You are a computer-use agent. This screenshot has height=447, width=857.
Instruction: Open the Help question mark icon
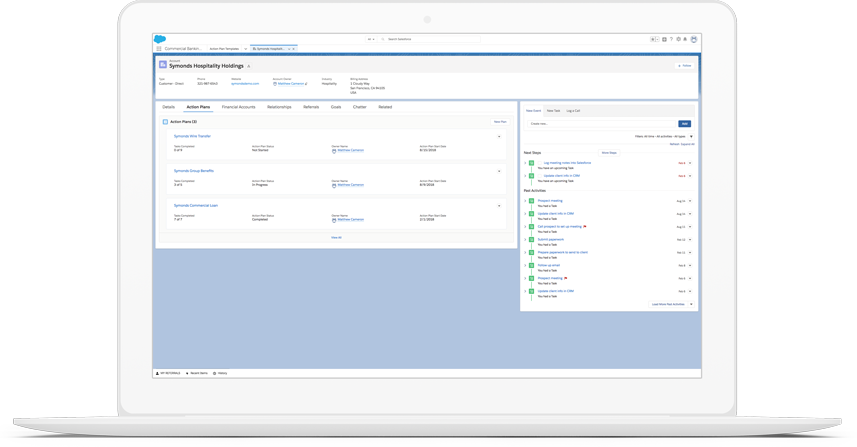click(x=671, y=39)
